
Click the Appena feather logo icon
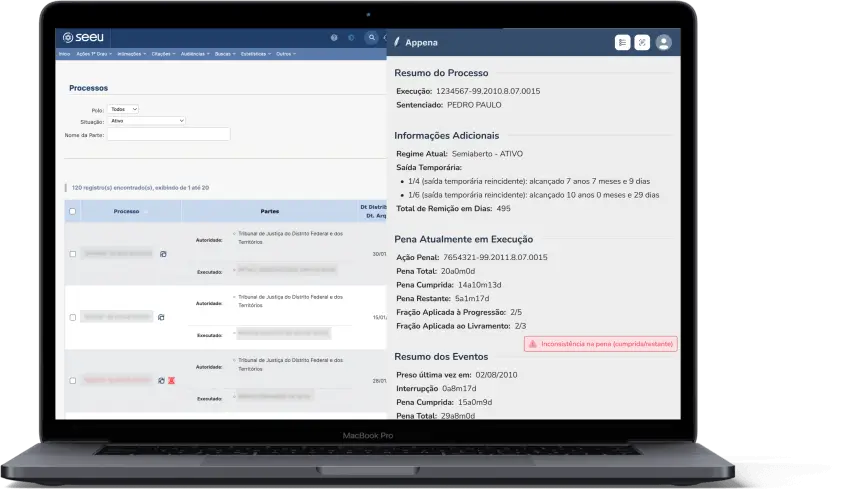pyautogui.click(x=397, y=43)
